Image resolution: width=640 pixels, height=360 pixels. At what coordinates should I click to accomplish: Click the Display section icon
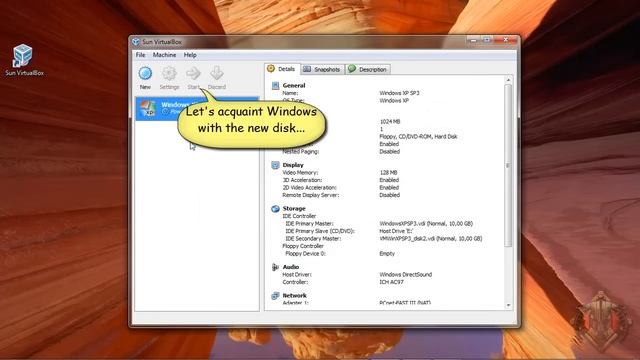click(275, 165)
